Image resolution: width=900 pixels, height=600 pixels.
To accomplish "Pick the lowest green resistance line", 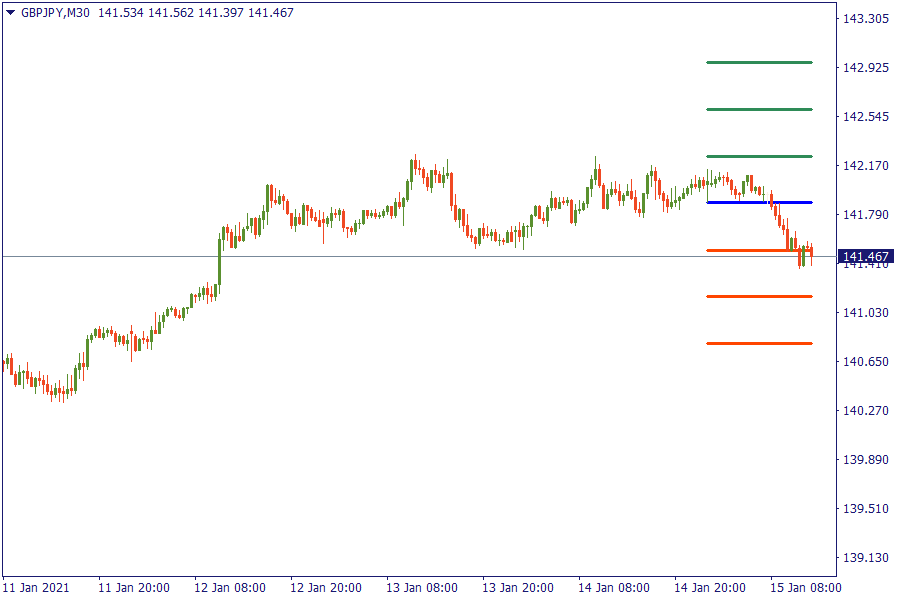I will (x=758, y=156).
